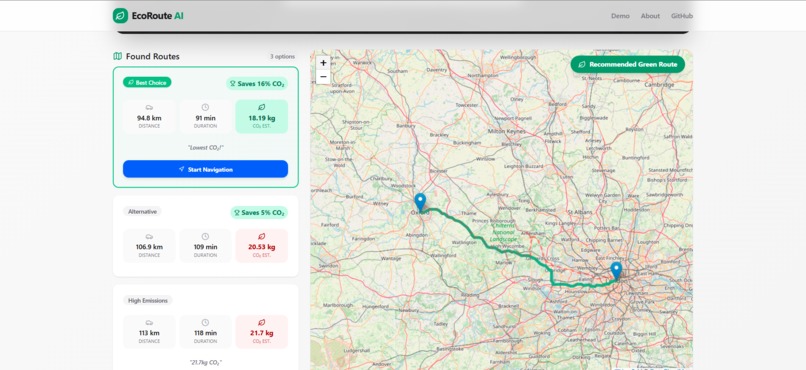Click the clock icon above 118 min

click(205, 323)
